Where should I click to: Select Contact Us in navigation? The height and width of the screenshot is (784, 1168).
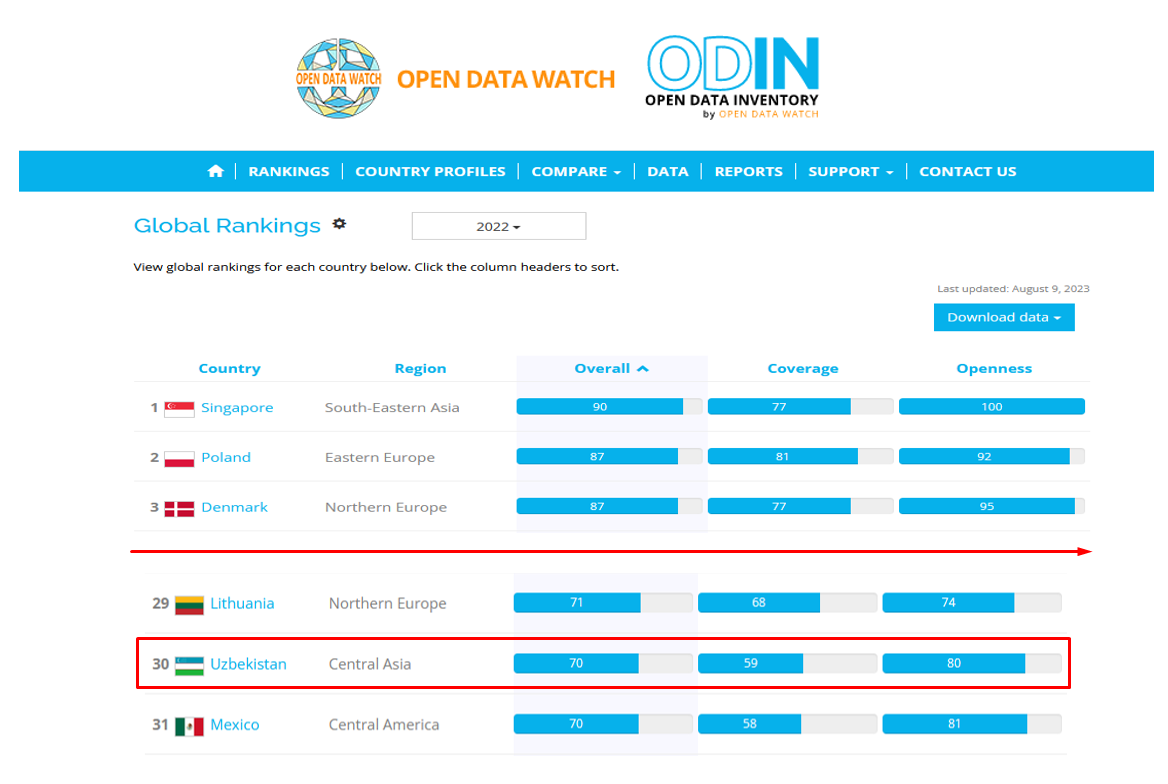point(967,171)
